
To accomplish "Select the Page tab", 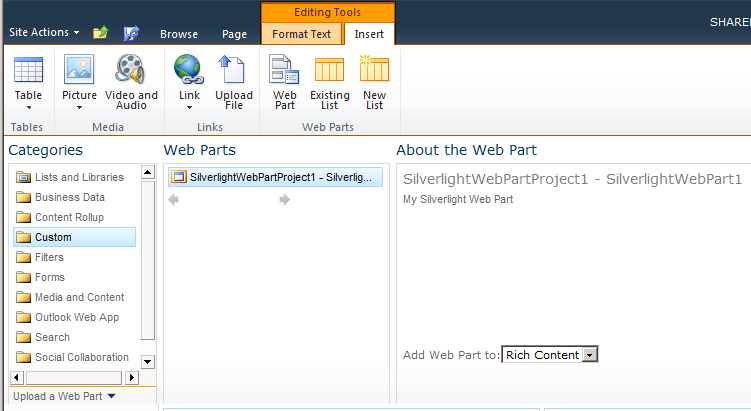I will [x=234, y=34].
